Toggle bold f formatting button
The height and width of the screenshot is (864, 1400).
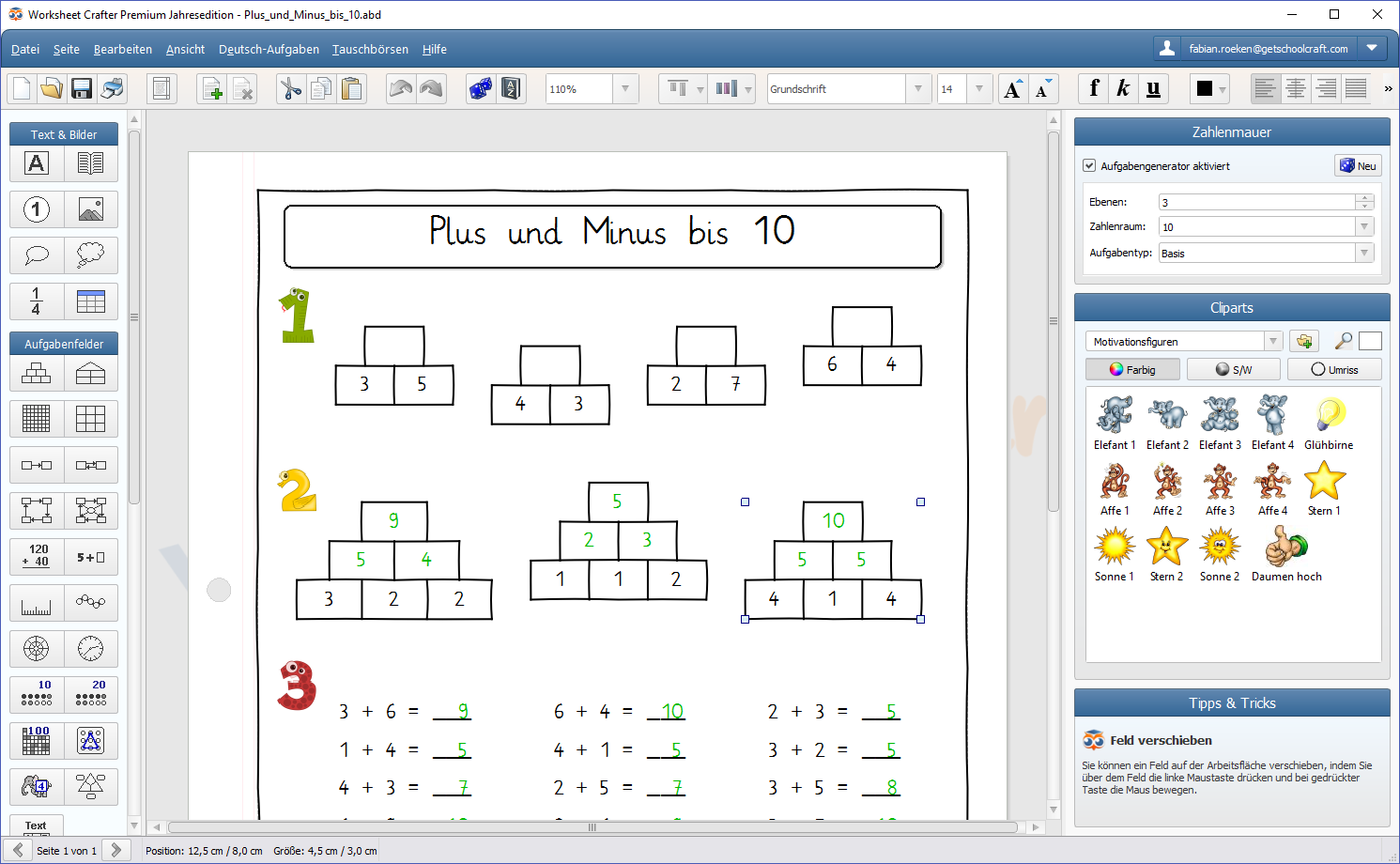point(1094,89)
